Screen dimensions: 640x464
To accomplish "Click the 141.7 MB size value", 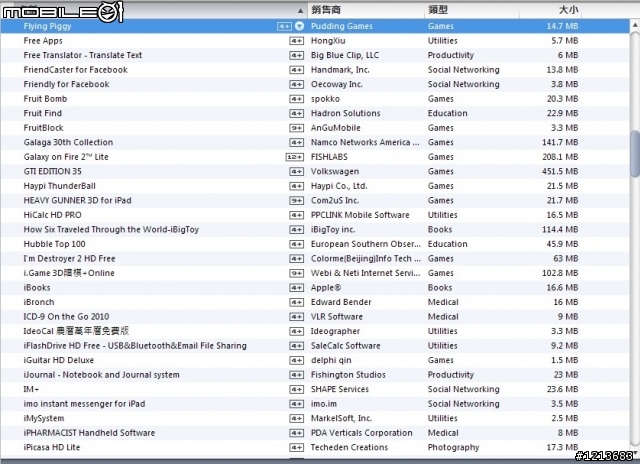I will [560, 142].
